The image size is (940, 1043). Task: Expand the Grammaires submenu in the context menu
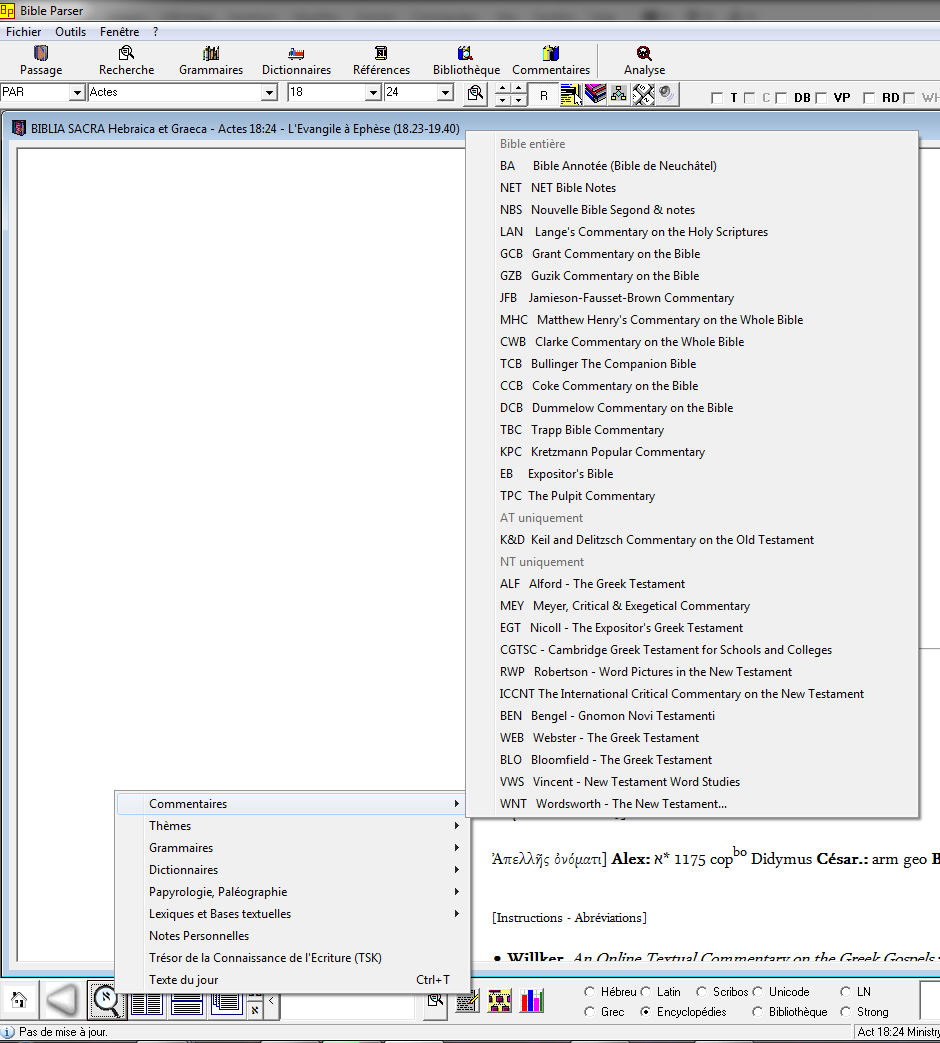tap(291, 847)
